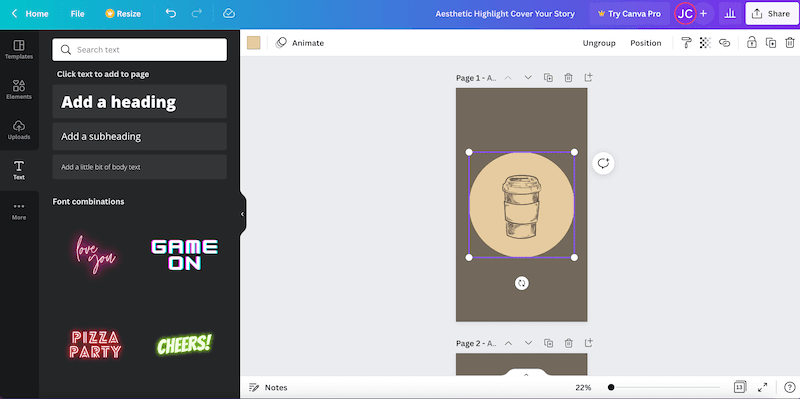Delete selection with toolbar trash icon
Screen dimensions: 800x399
point(790,43)
